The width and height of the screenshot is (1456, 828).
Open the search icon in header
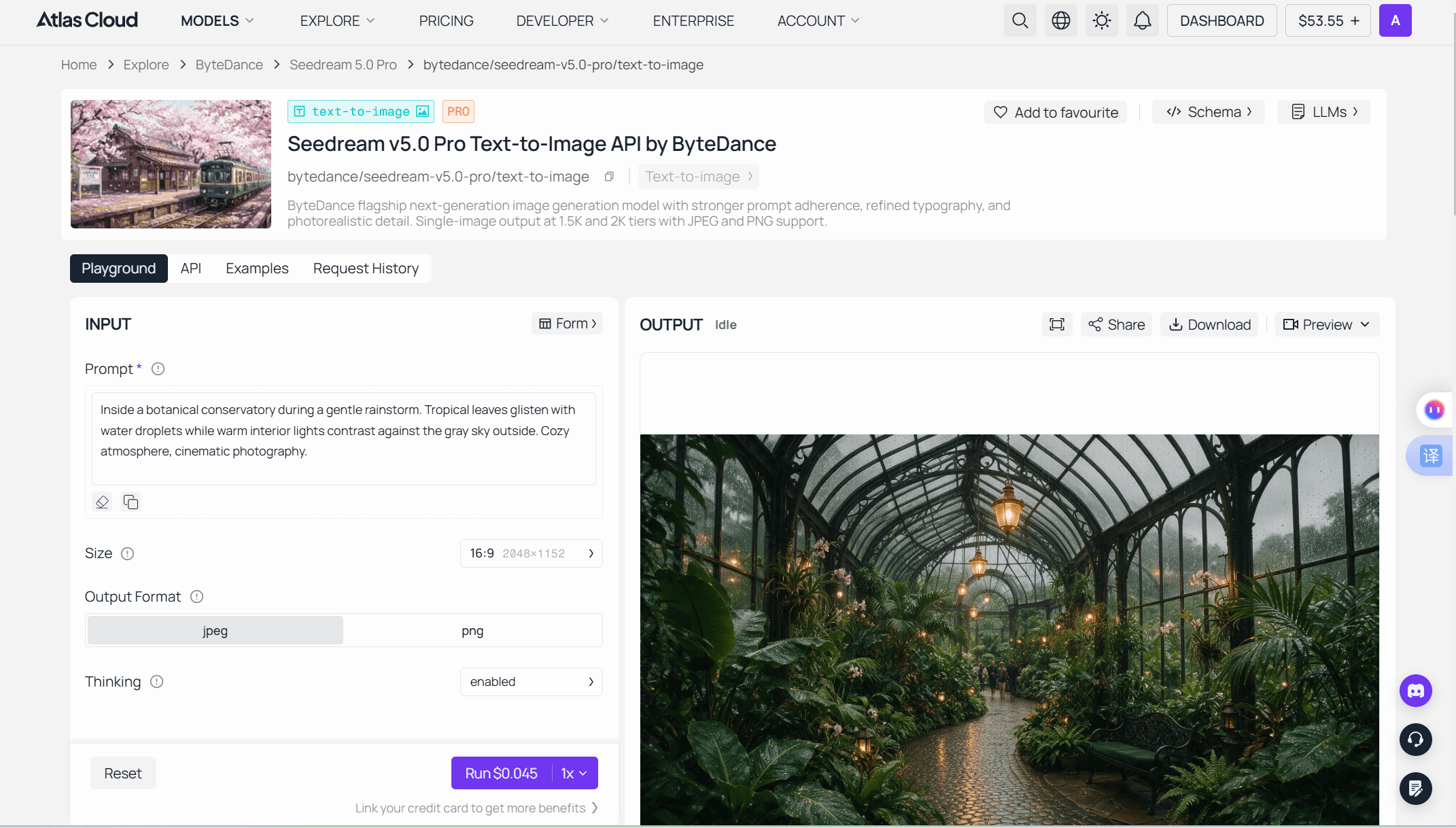point(1020,20)
